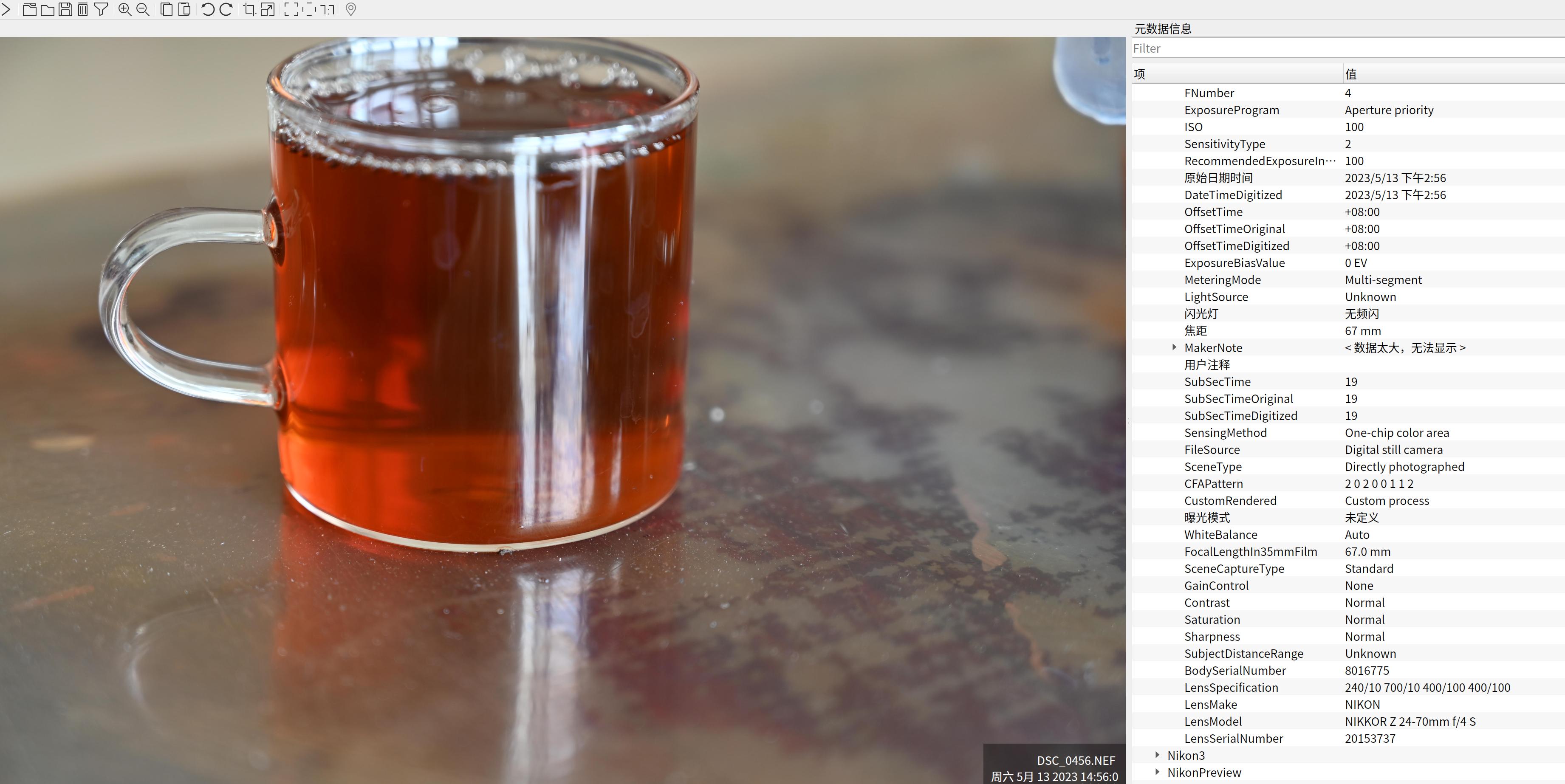Screen dimensions: 1565x784
Task: Paste with the clipboard icon
Action: tap(184, 9)
